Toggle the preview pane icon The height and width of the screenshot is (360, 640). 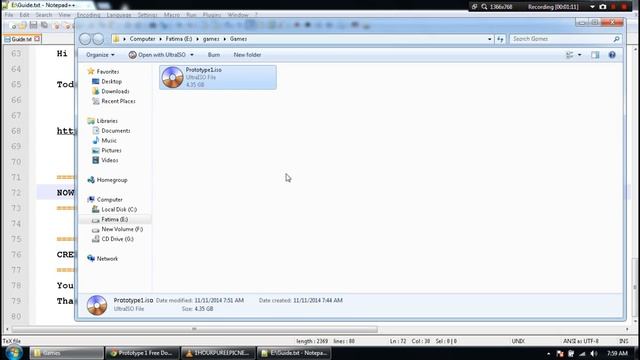[x=595, y=55]
